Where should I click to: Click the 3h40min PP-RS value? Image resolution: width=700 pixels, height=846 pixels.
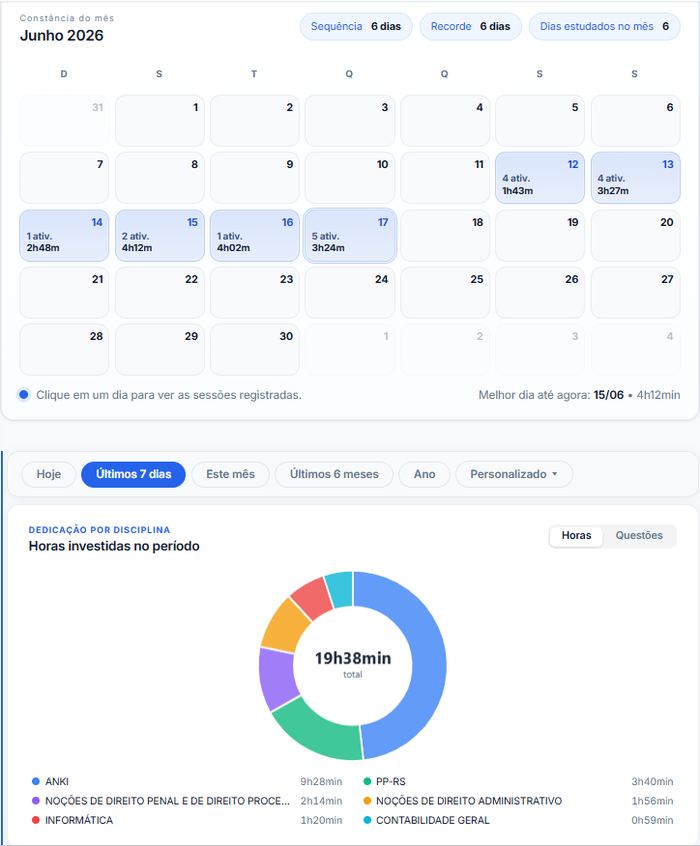pyautogui.click(x=652, y=782)
